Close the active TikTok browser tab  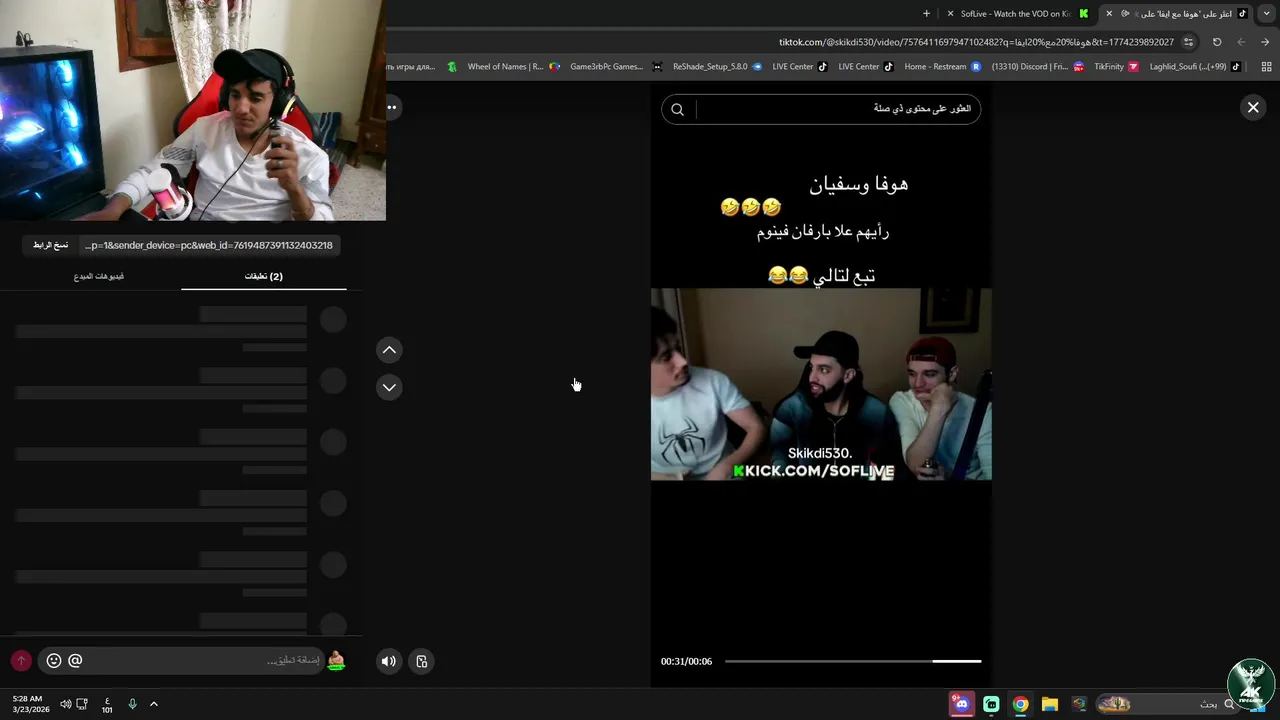point(1108,14)
